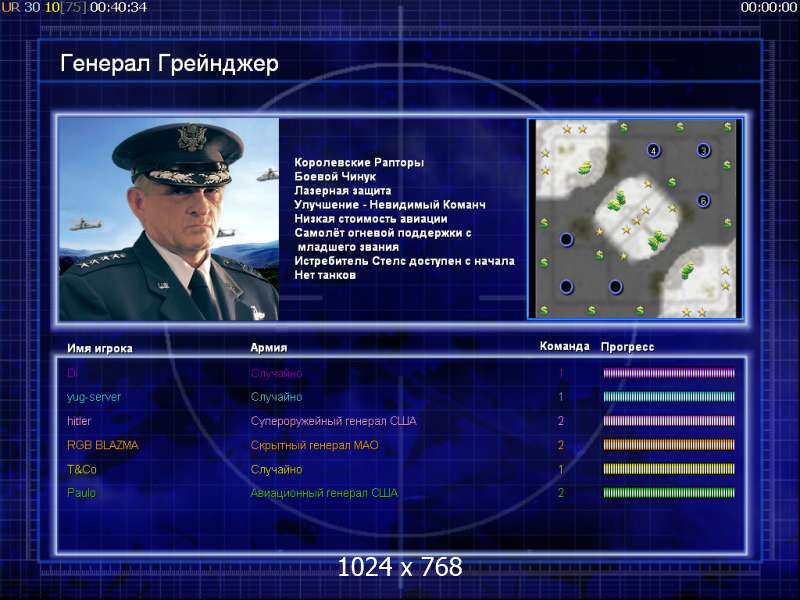The height and width of the screenshot is (600, 800).
Task: Click "Суперoружейный генерал США" army entry
Action: click(333, 421)
